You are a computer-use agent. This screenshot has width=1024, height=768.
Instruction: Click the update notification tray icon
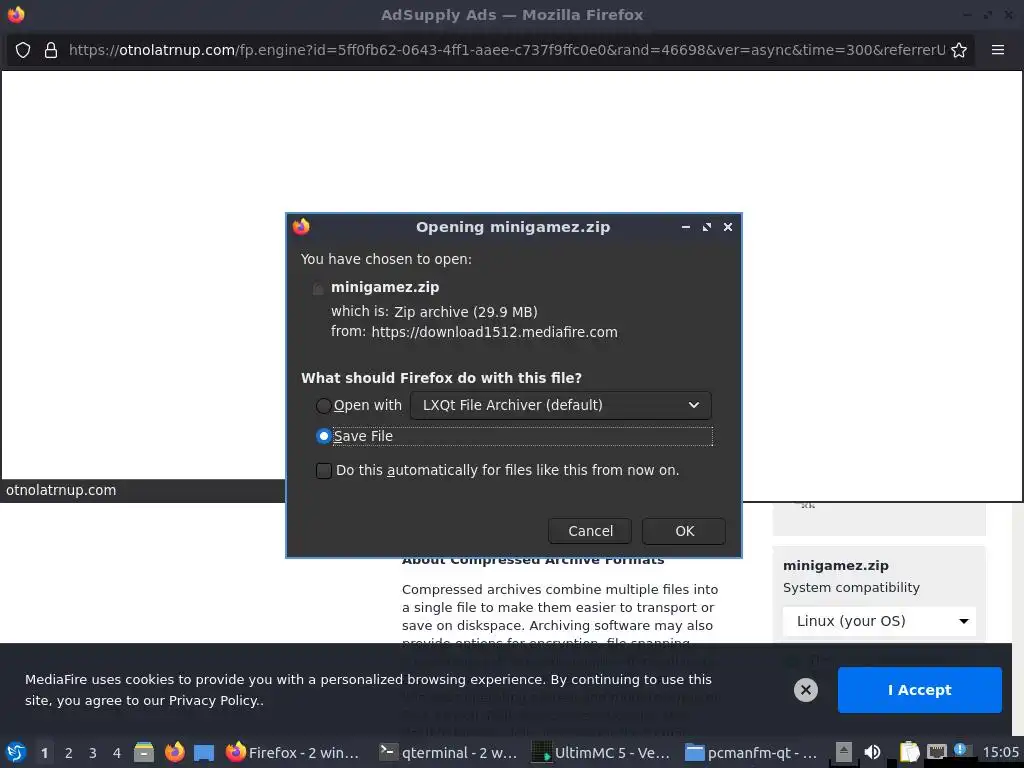tap(961, 750)
